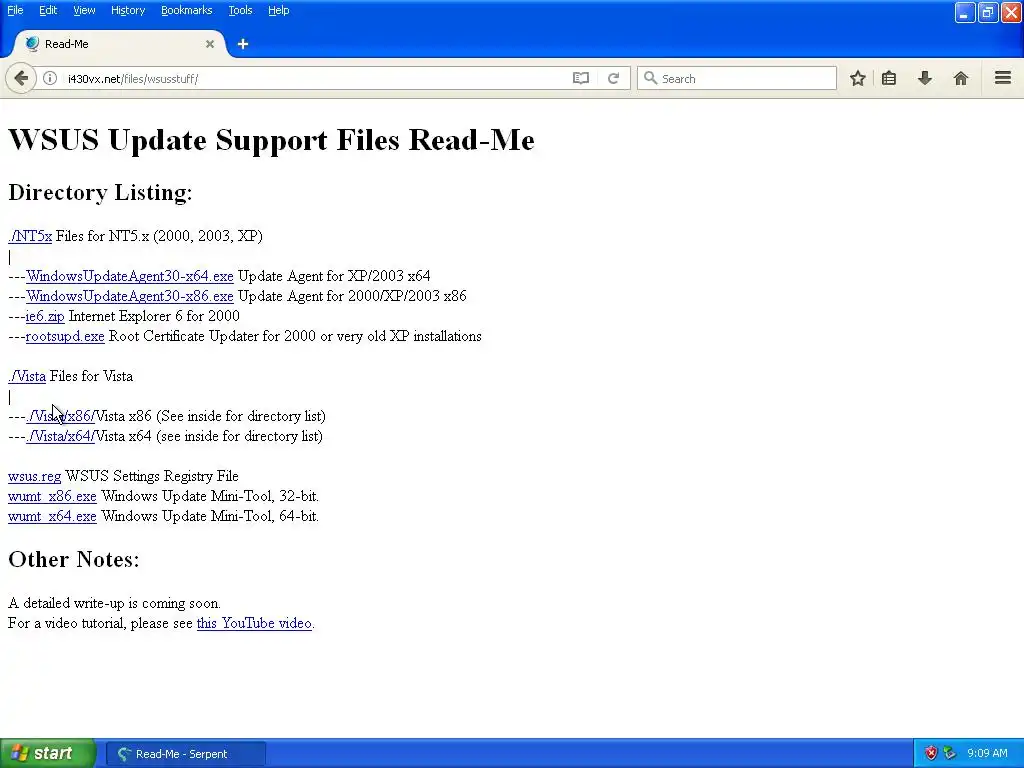The image size is (1024, 768).
Task: Download WindowsUpdateAgent30-x86.exe
Action: tap(130, 296)
